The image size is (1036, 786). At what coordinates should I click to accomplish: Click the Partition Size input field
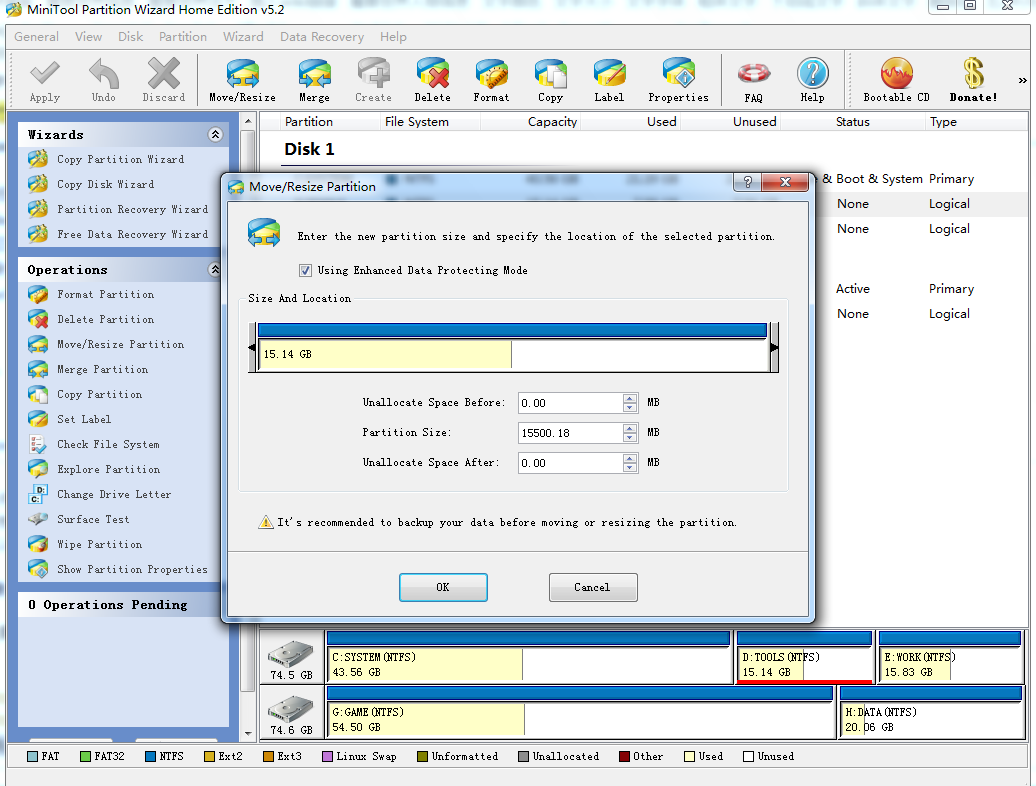click(570, 433)
